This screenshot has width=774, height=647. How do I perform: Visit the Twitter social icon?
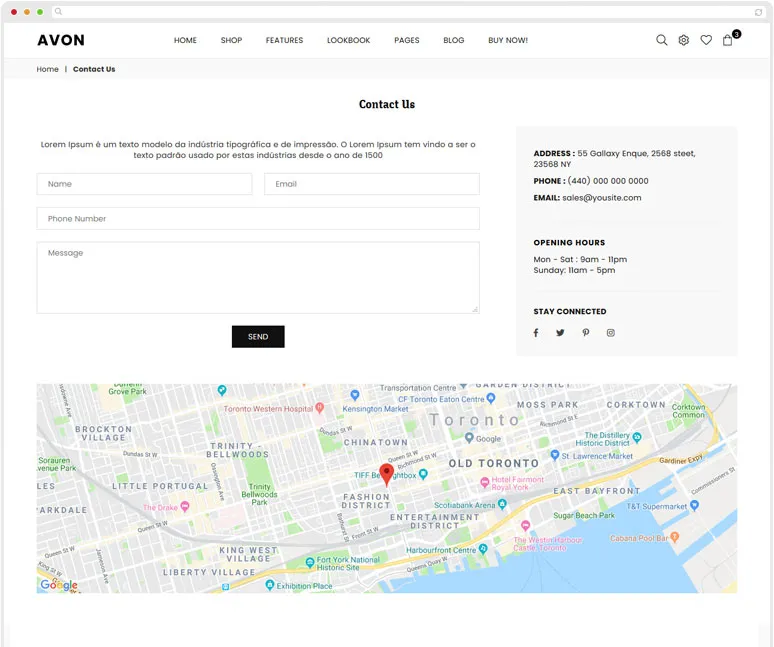click(560, 333)
